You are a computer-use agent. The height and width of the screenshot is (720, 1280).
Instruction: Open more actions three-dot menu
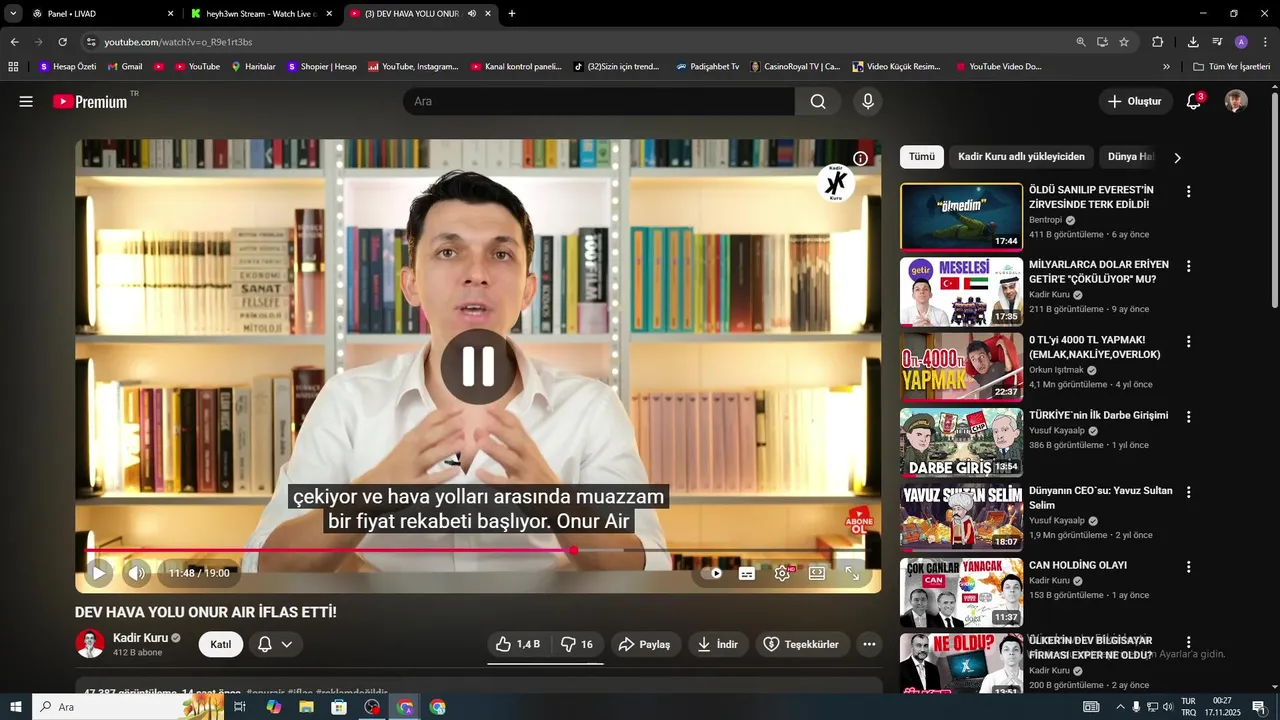click(869, 644)
